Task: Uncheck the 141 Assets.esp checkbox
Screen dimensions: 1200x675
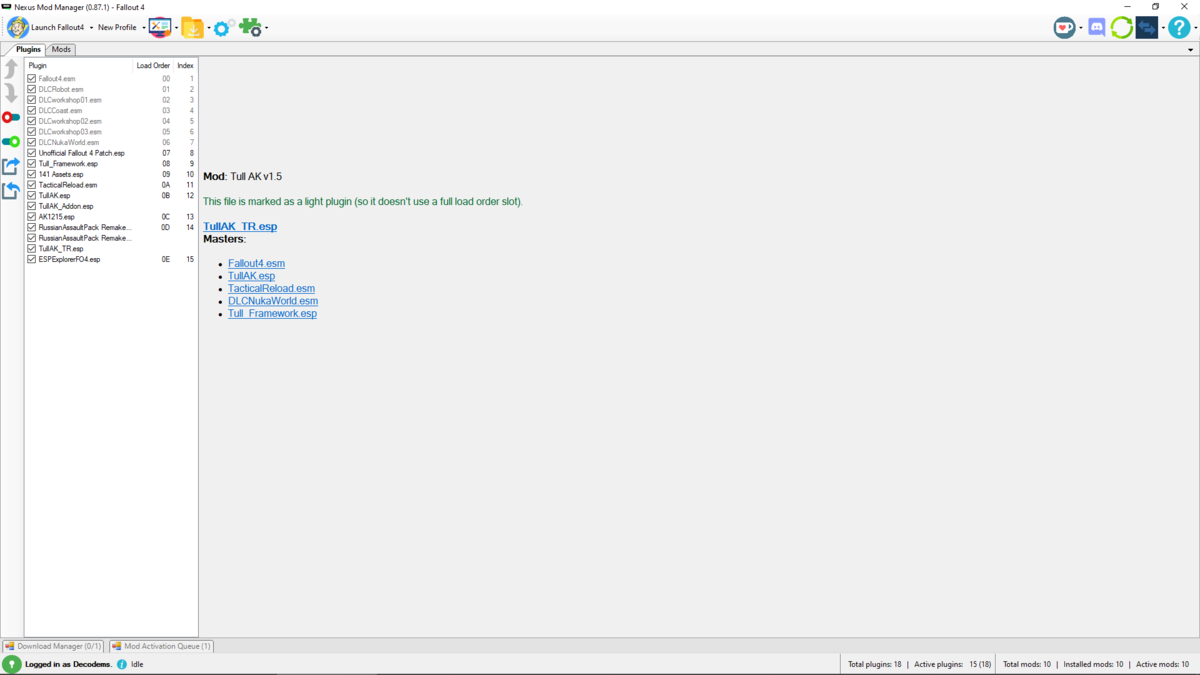Action: pyautogui.click(x=32, y=174)
